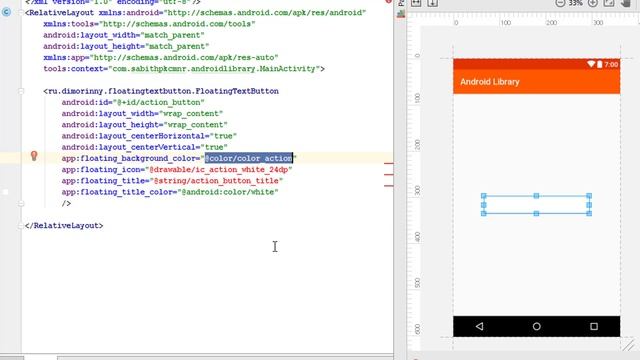
Task: Click the fold marker at closing RelativeLayout tag
Action: pos(21,226)
